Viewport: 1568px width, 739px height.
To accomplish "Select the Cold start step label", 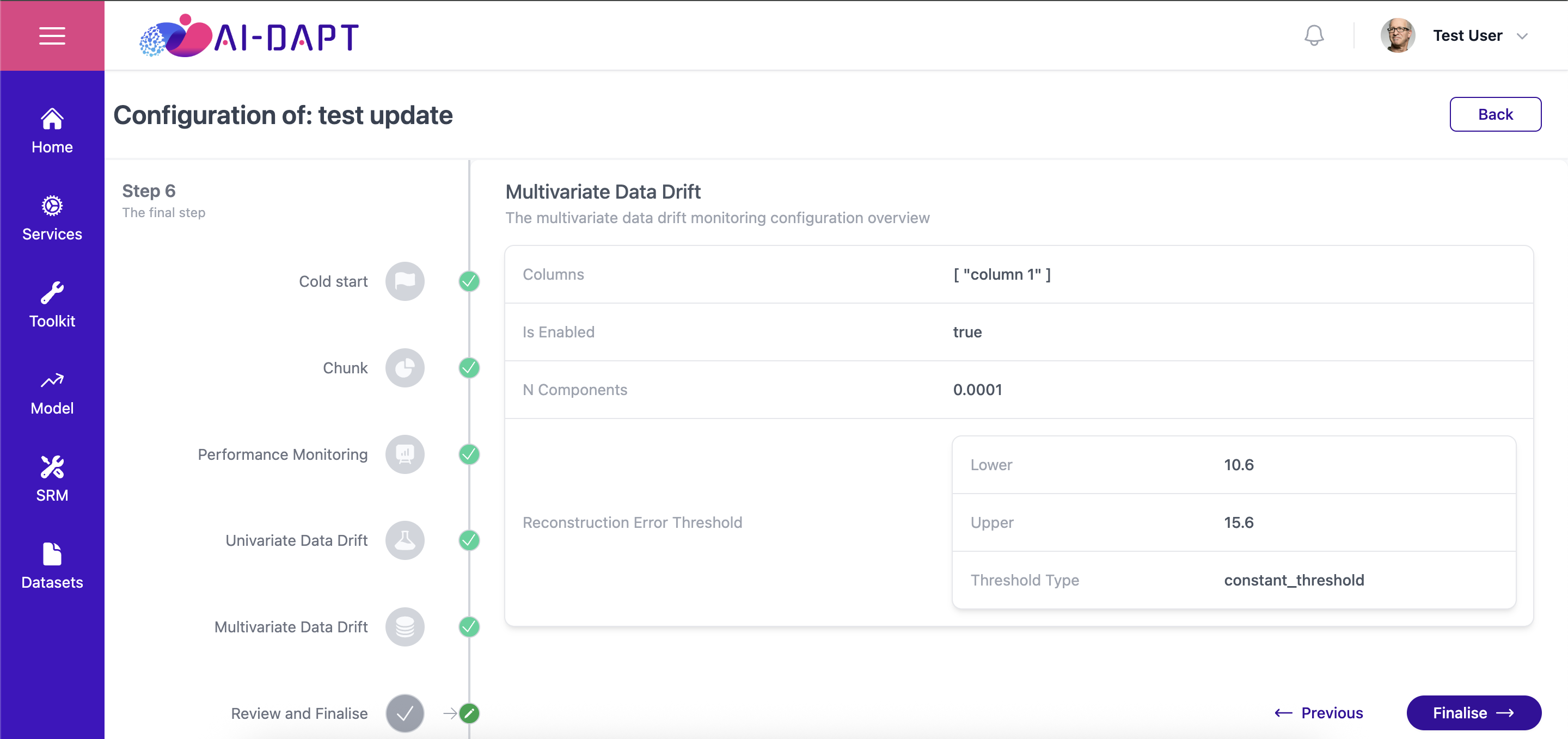I will pos(333,281).
